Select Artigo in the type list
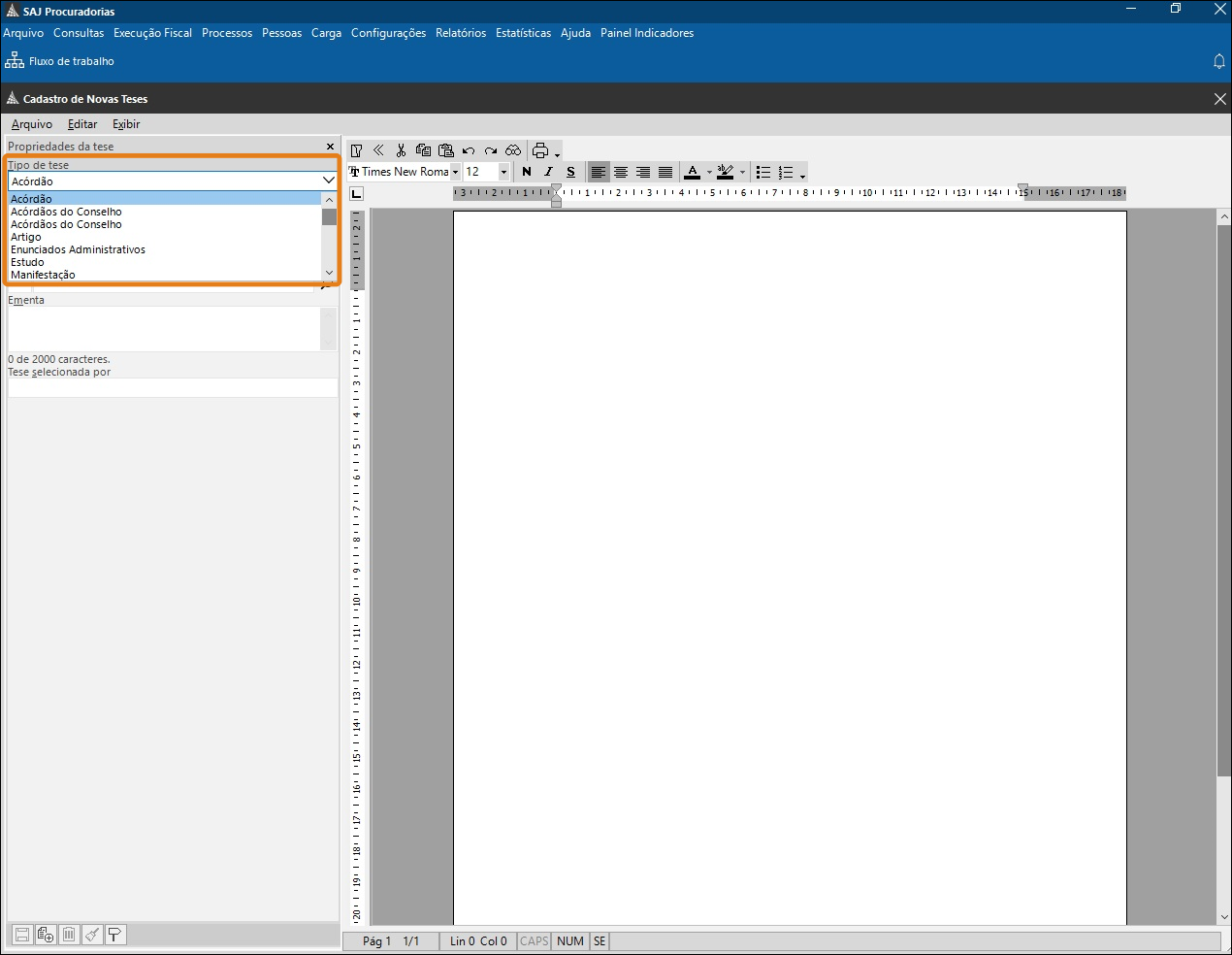Screen dimensions: 1232x955 click(165, 237)
